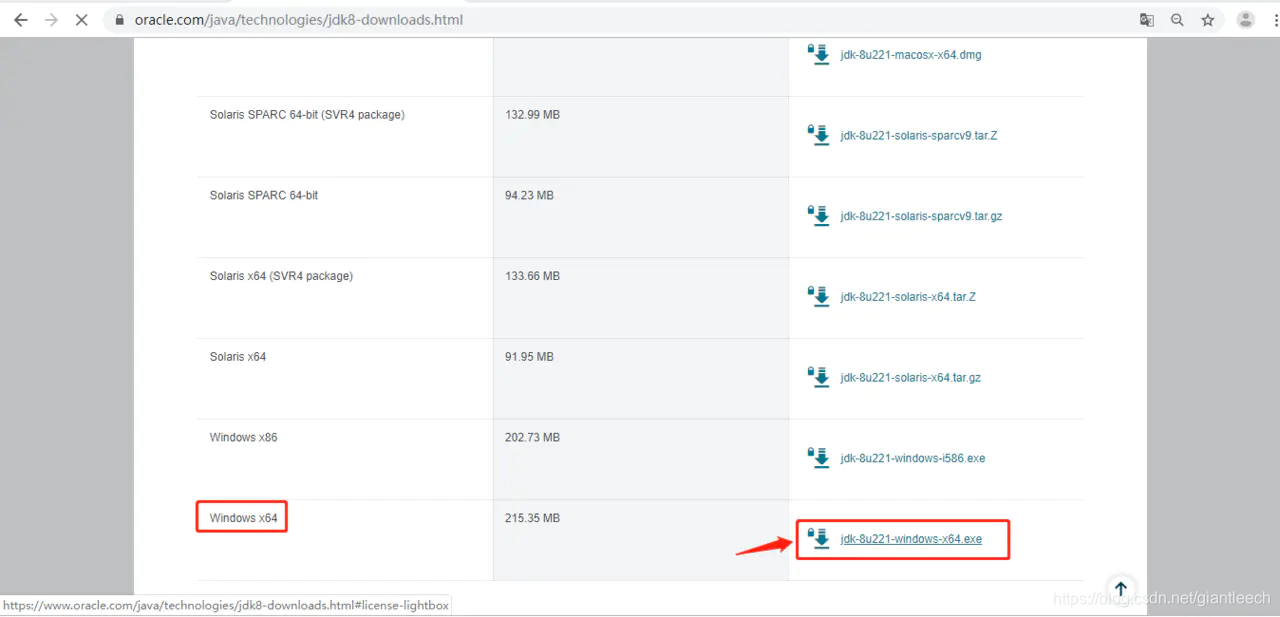This screenshot has width=1280, height=617.
Task: Click download icon for solaris-sparcv9.tar.Z
Action: tap(819, 134)
